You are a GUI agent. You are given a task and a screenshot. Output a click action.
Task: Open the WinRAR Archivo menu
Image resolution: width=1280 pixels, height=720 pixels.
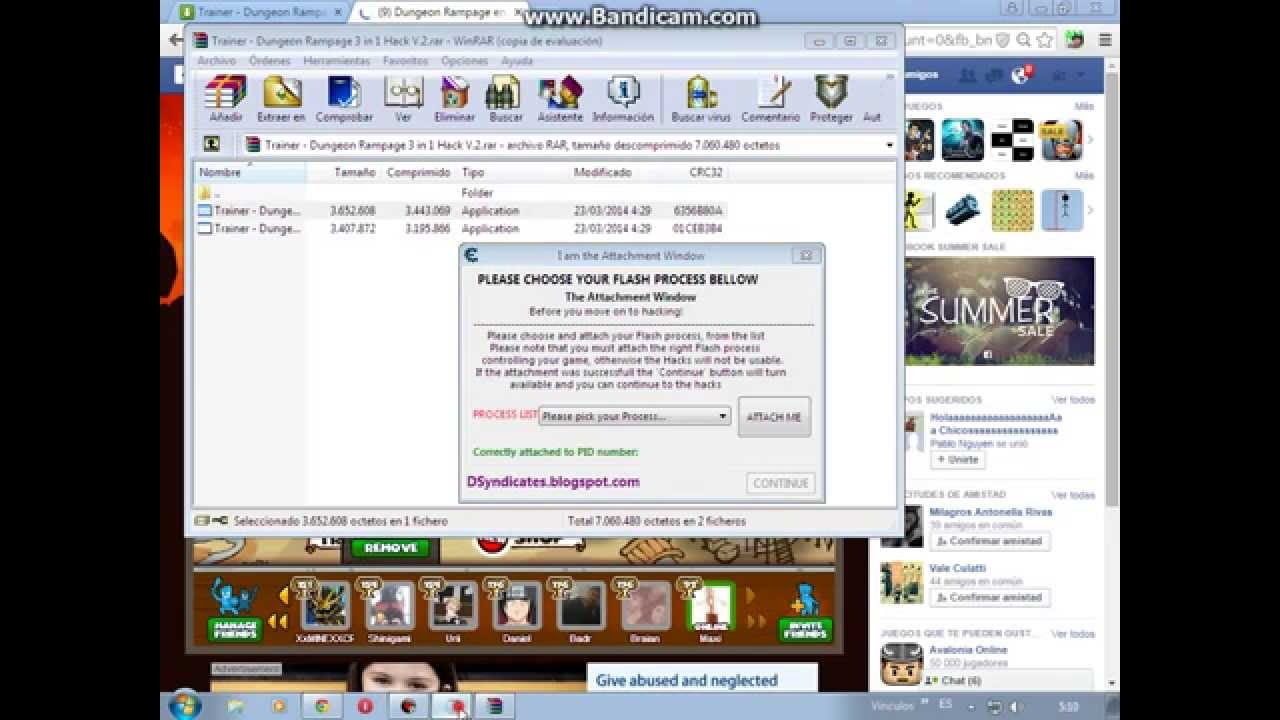tap(216, 61)
